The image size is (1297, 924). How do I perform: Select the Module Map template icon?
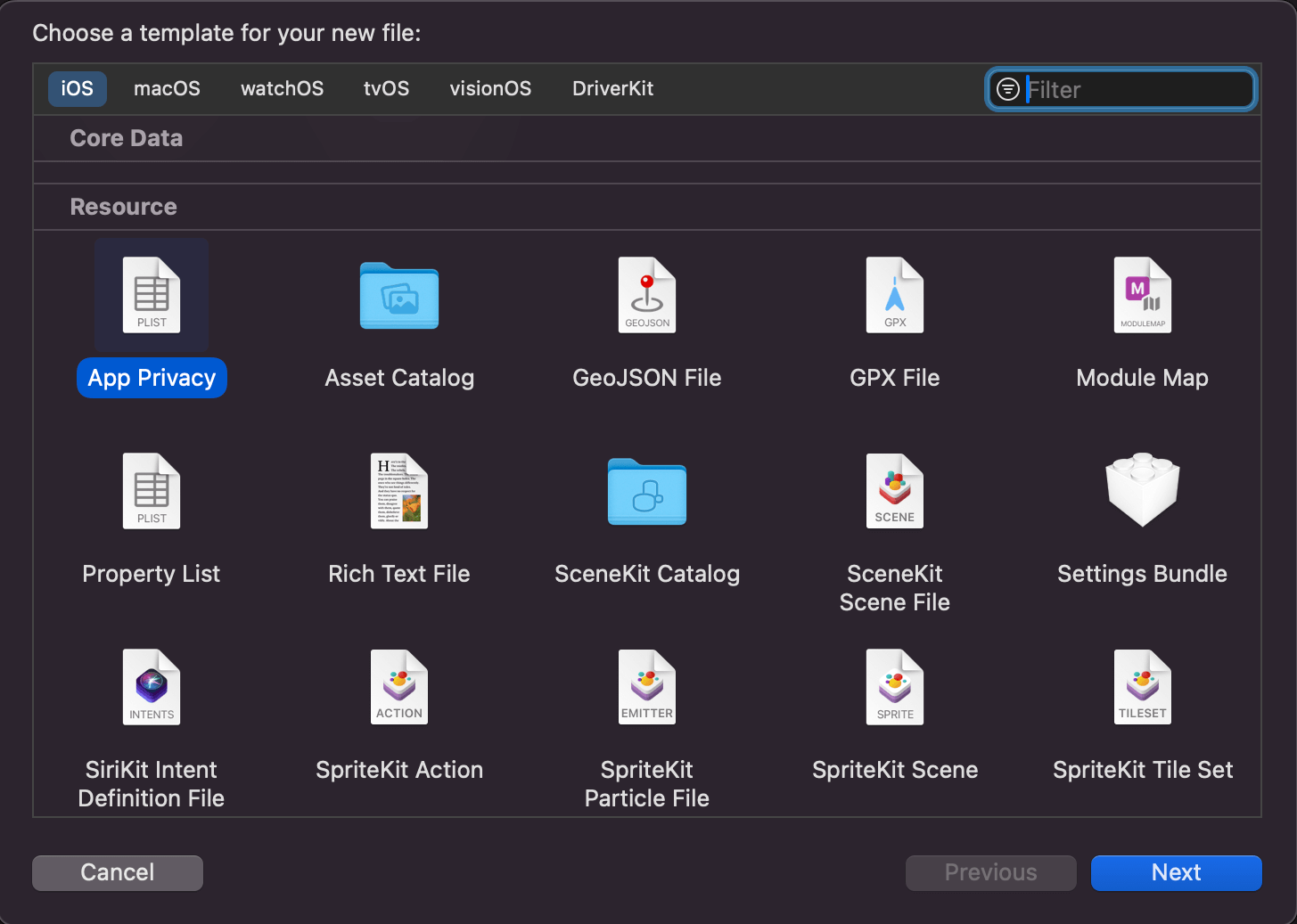coord(1143,295)
